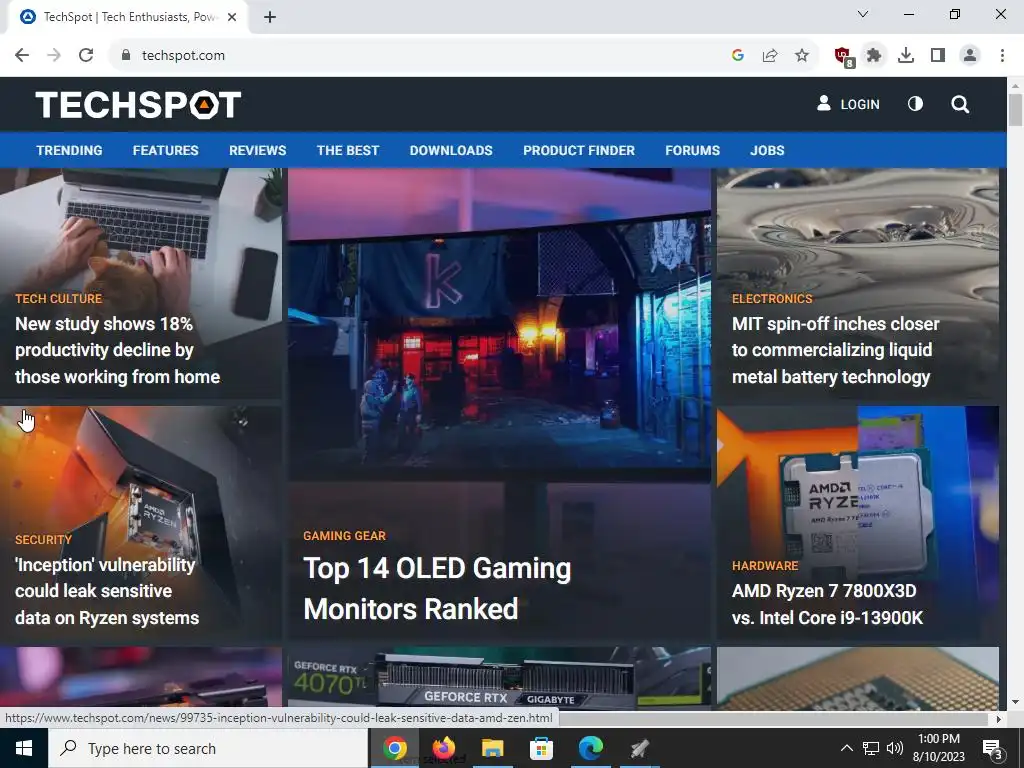Select the TechSpot browser tab

pyautogui.click(x=128, y=17)
